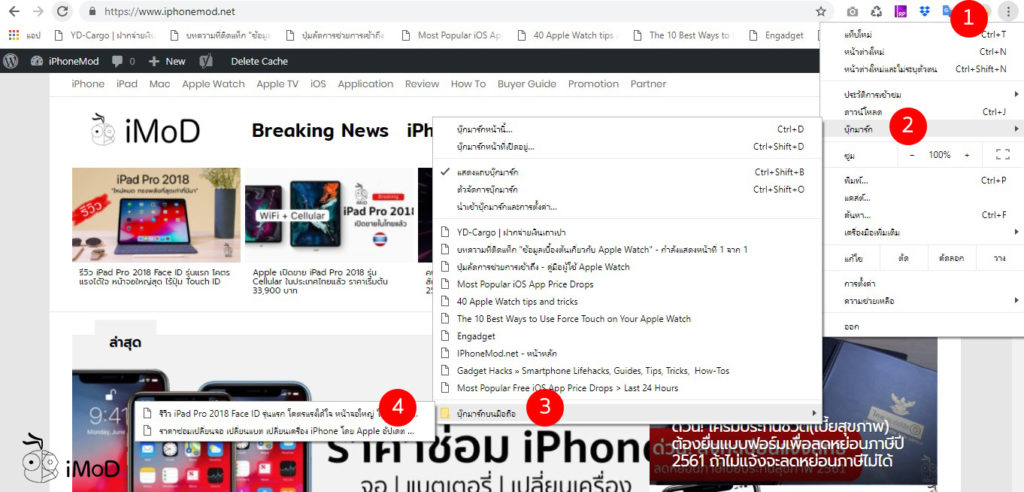Open 40 Apple Watch tips and tricks in submenu
The image size is (1024, 492).
point(627,301)
